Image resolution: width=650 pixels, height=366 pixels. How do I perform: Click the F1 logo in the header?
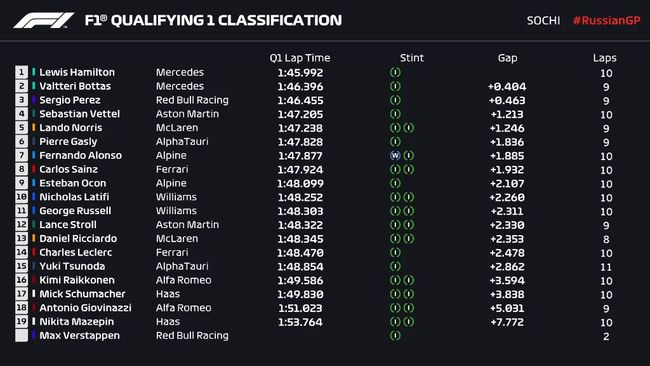coord(44,20)
